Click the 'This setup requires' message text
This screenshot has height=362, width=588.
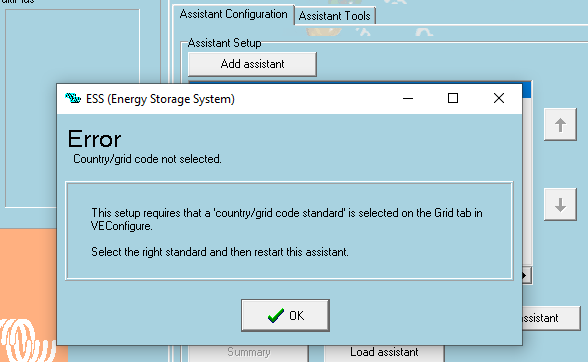(287, 219)
